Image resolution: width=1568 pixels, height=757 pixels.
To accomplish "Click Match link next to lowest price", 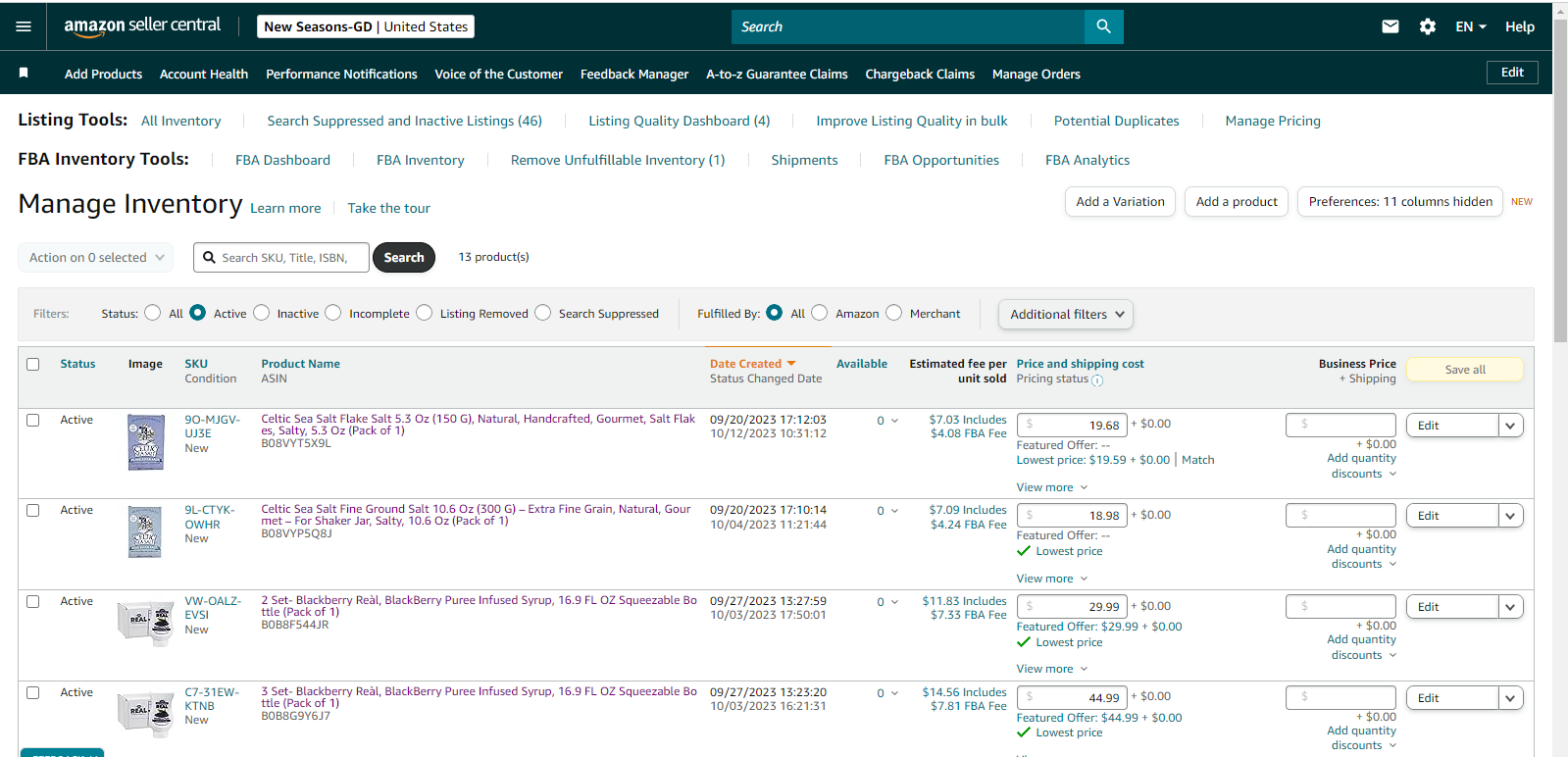I will coord(1197,460).
